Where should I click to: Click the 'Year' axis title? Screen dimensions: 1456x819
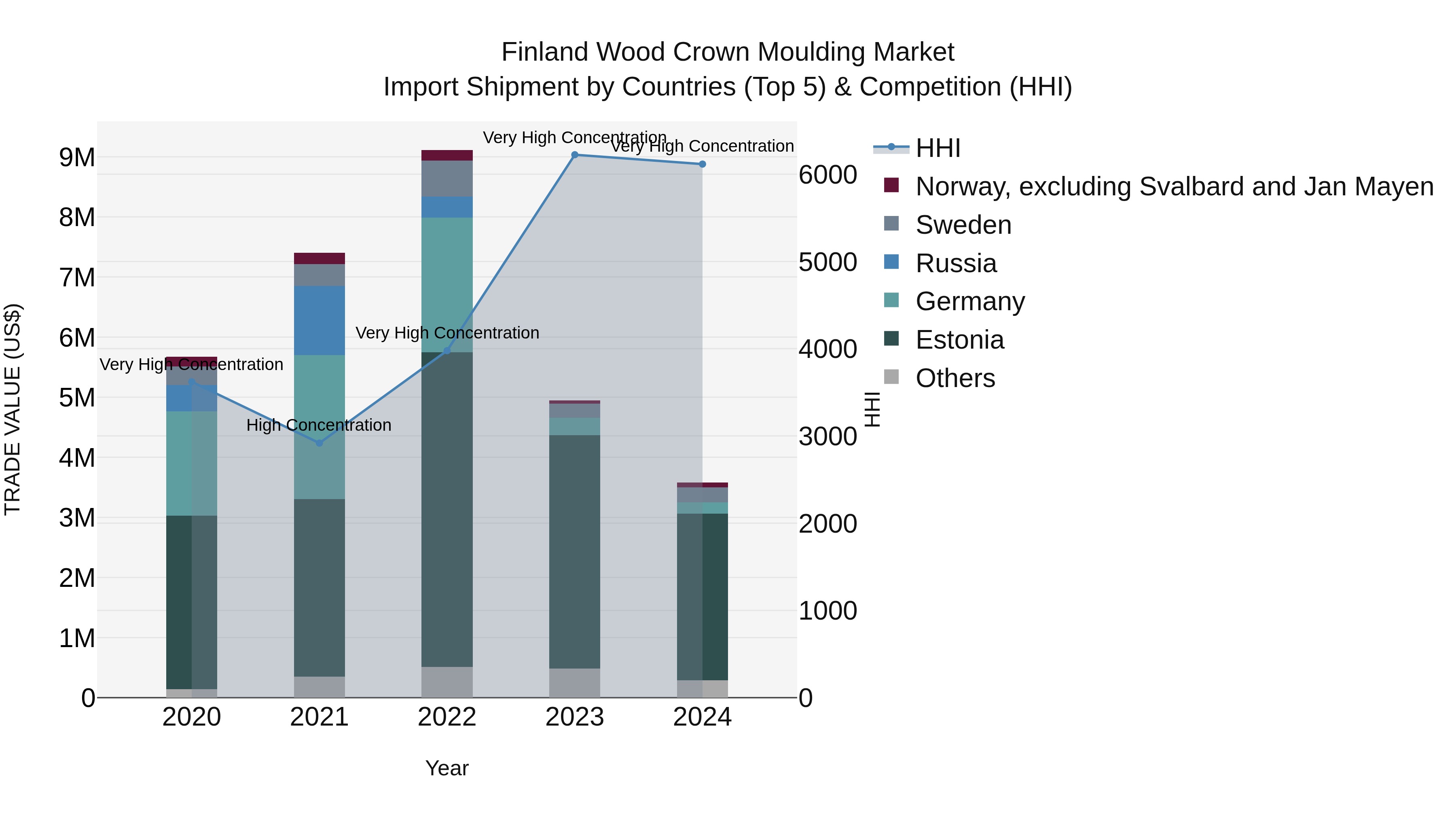(x=447, y=769)
